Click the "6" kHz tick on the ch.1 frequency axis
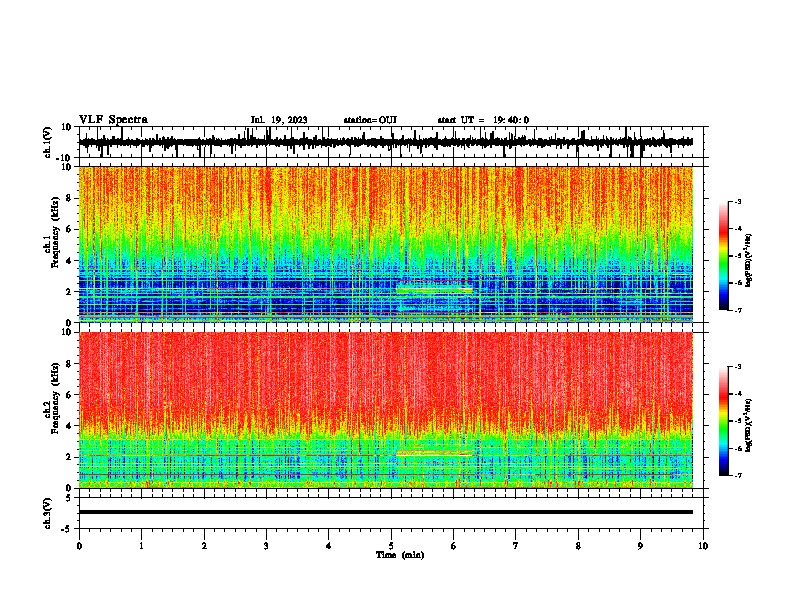The height and width of the screenshot is (612, 792). (x=69, y=230)
